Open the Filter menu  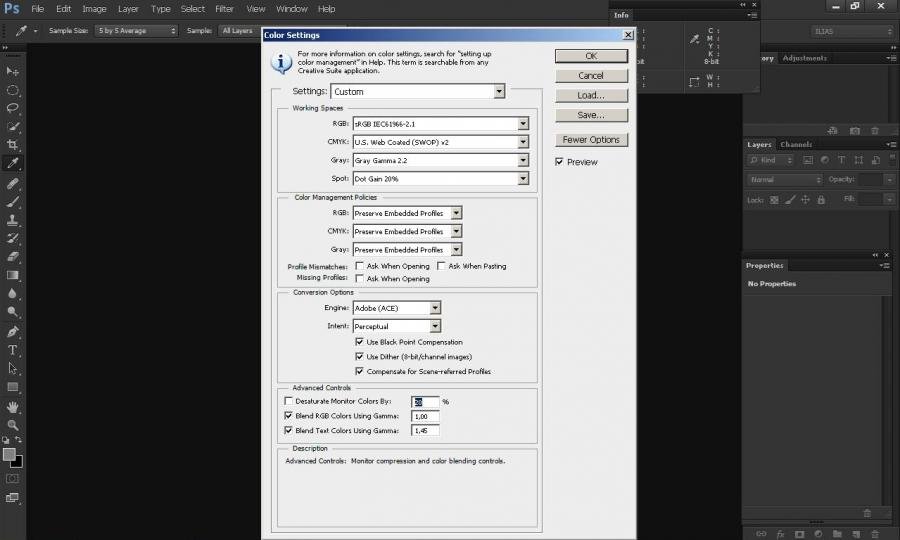[224, 9]
